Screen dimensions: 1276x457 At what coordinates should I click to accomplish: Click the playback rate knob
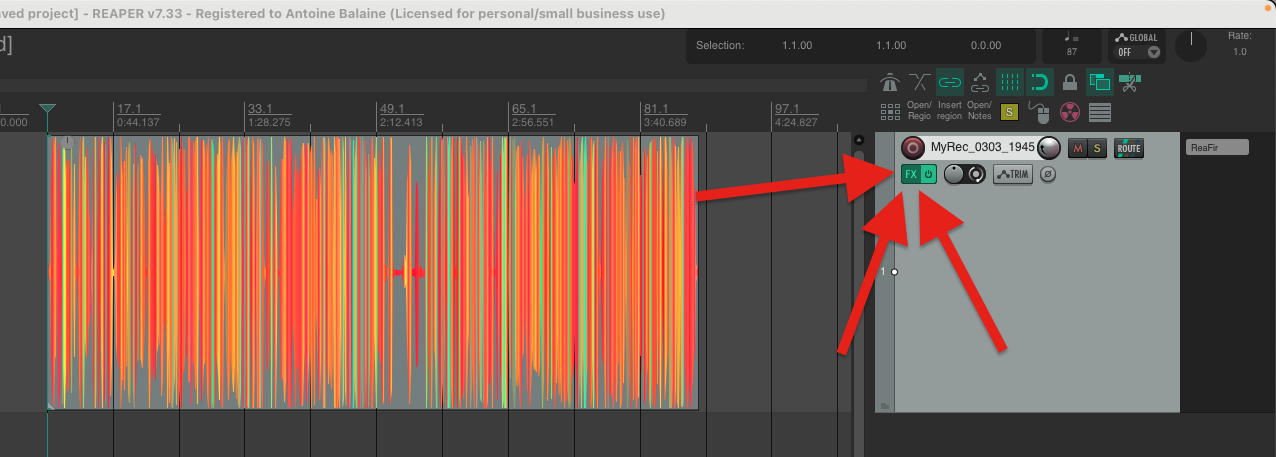(x=1191, y=45)
